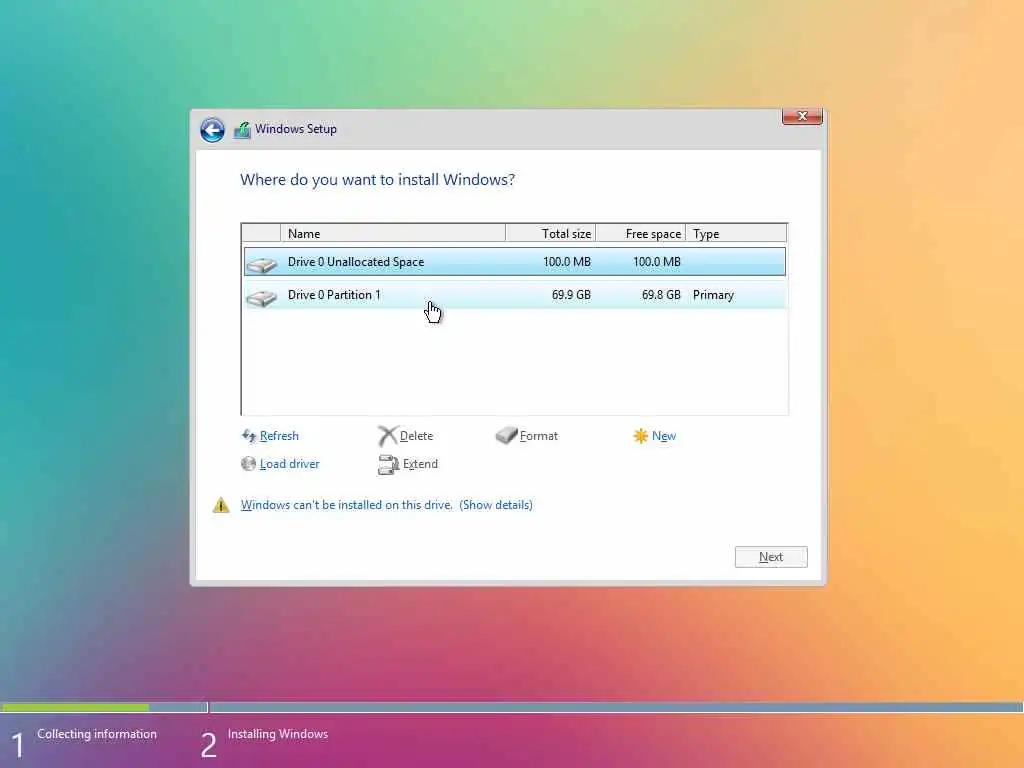The image size is (1024, 768).
Task: Go back using the blue arrow button
Action: (x=212, y=129)
